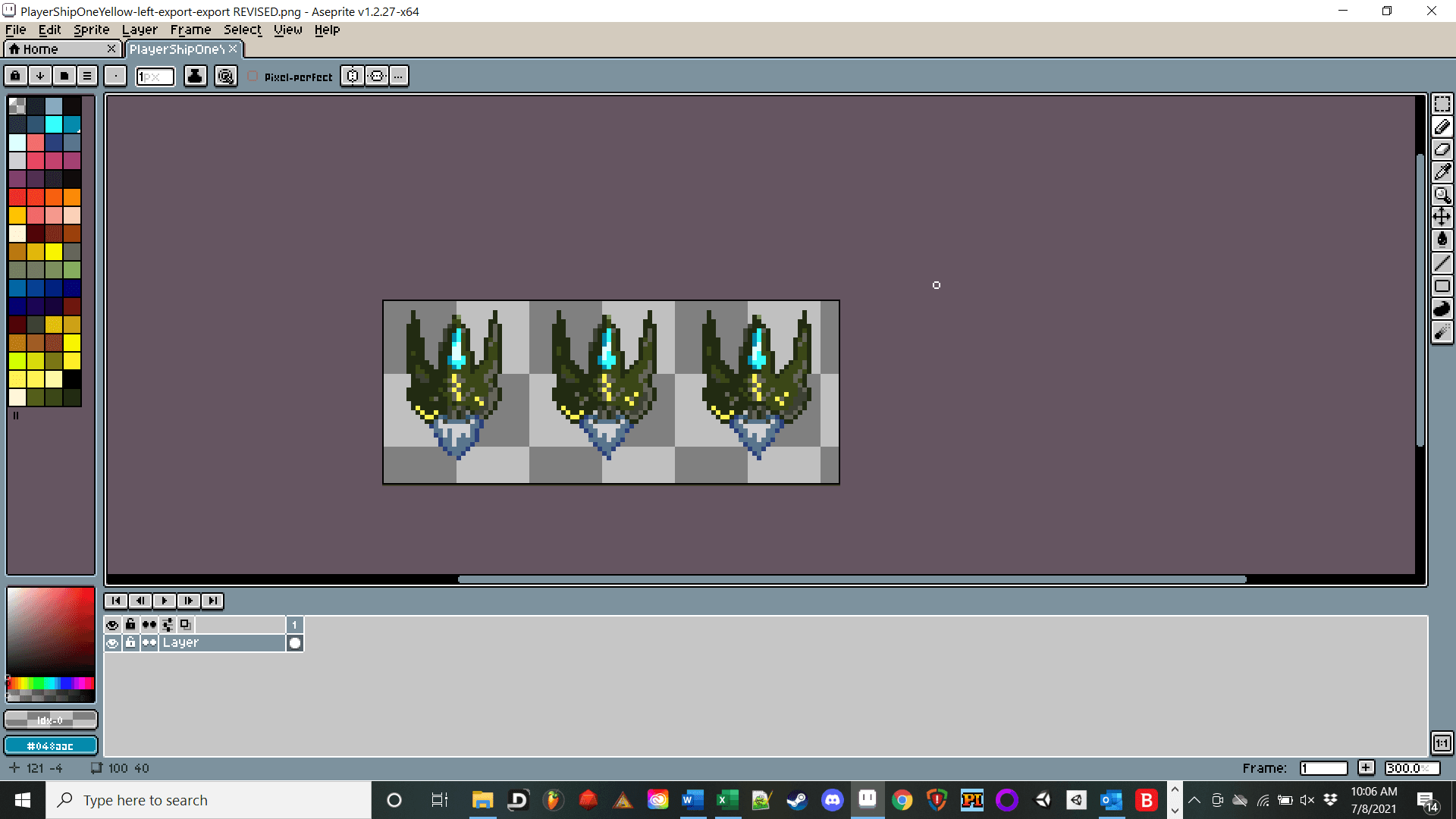Enable Pixel-perfect checkbox
Screen dimensions: 1456x819
click(x=253, y=77)
